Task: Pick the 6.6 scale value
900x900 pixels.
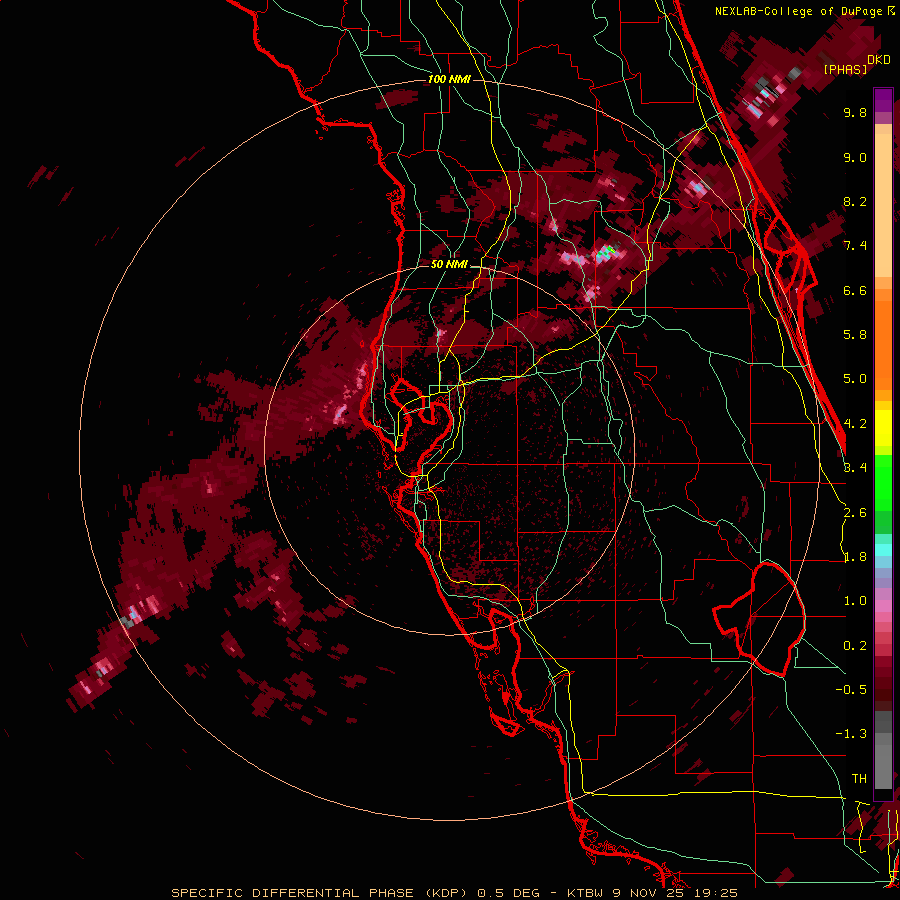Action: 855,290
